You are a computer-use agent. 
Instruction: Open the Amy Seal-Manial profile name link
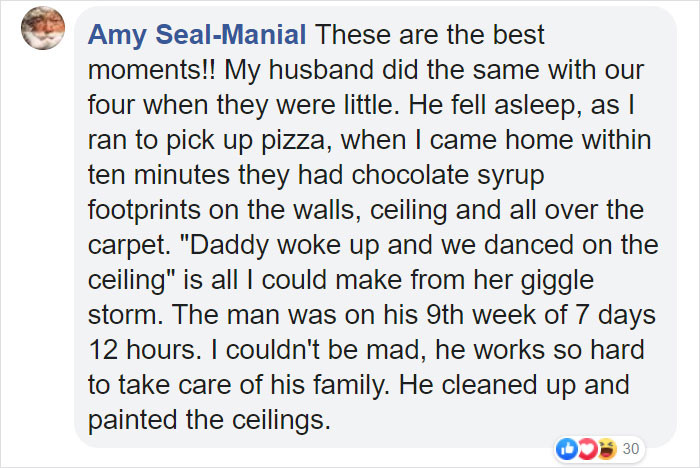197,34
